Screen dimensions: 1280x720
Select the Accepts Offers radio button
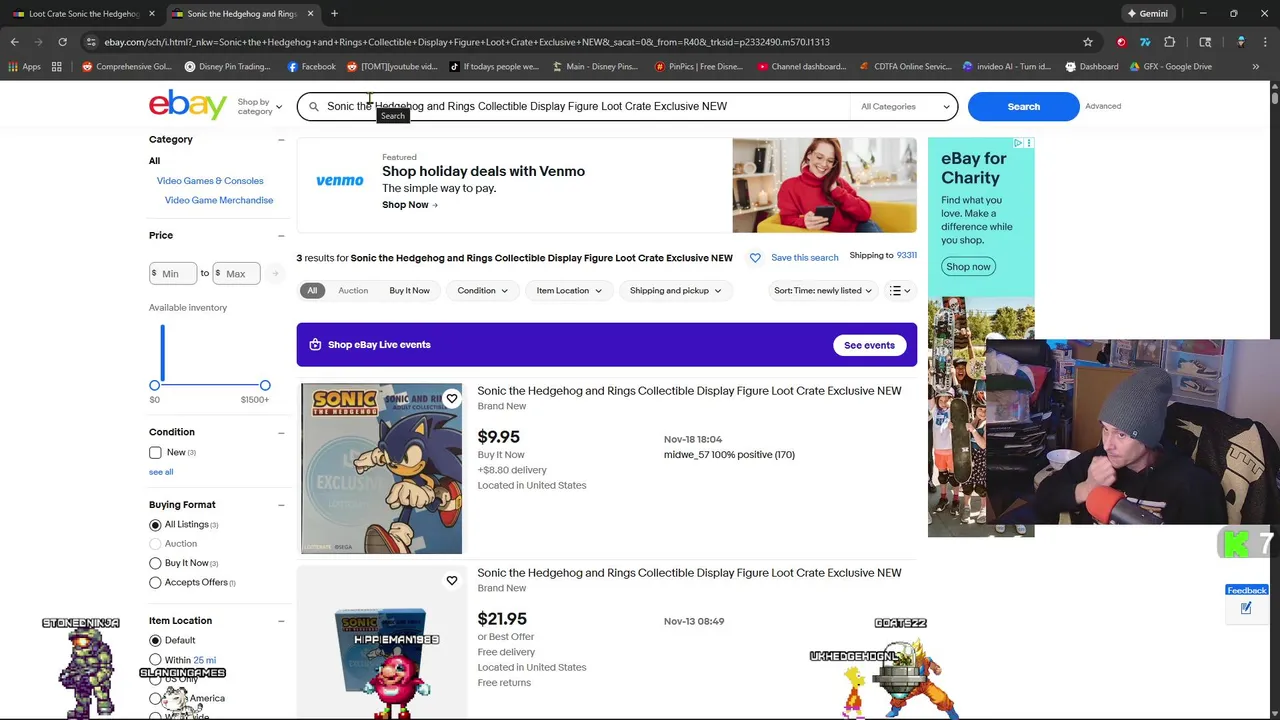pos(155,583)
